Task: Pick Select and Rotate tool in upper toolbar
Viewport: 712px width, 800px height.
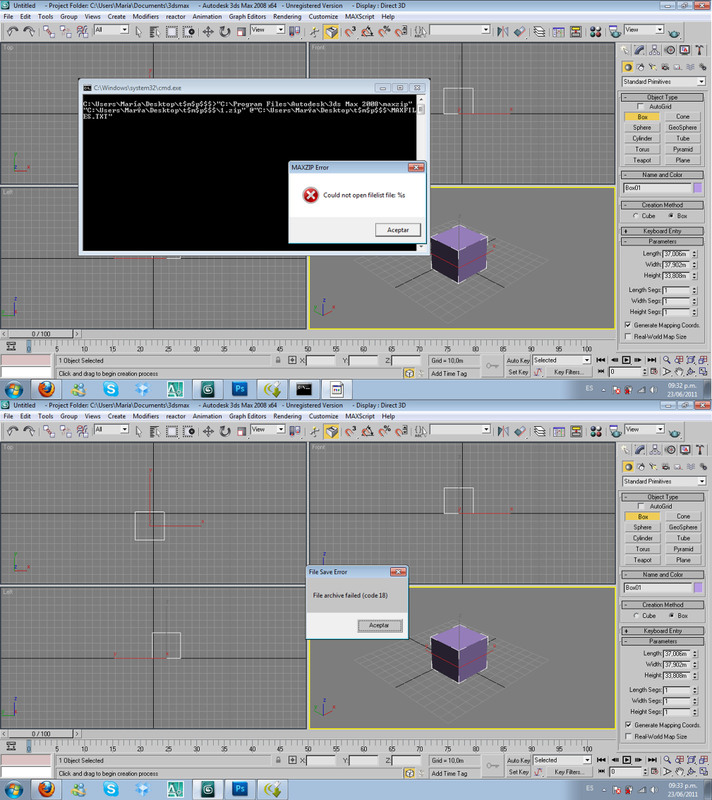Action: tap(225, 32)
